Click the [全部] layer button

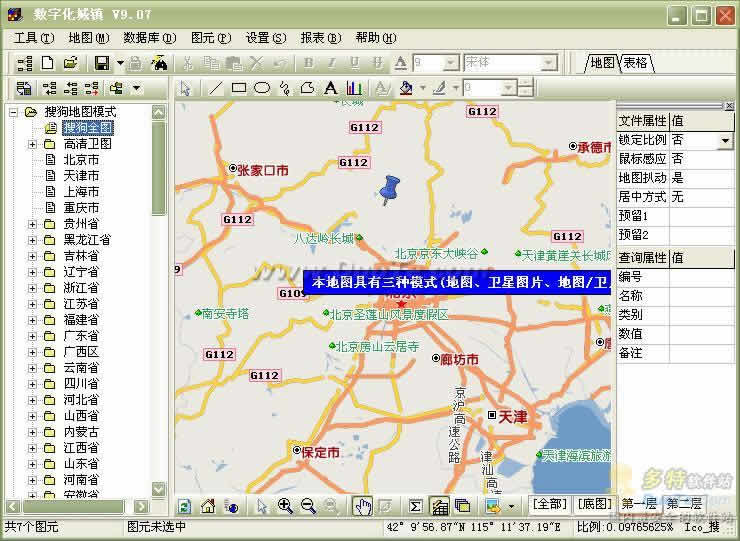pos(549,504)
